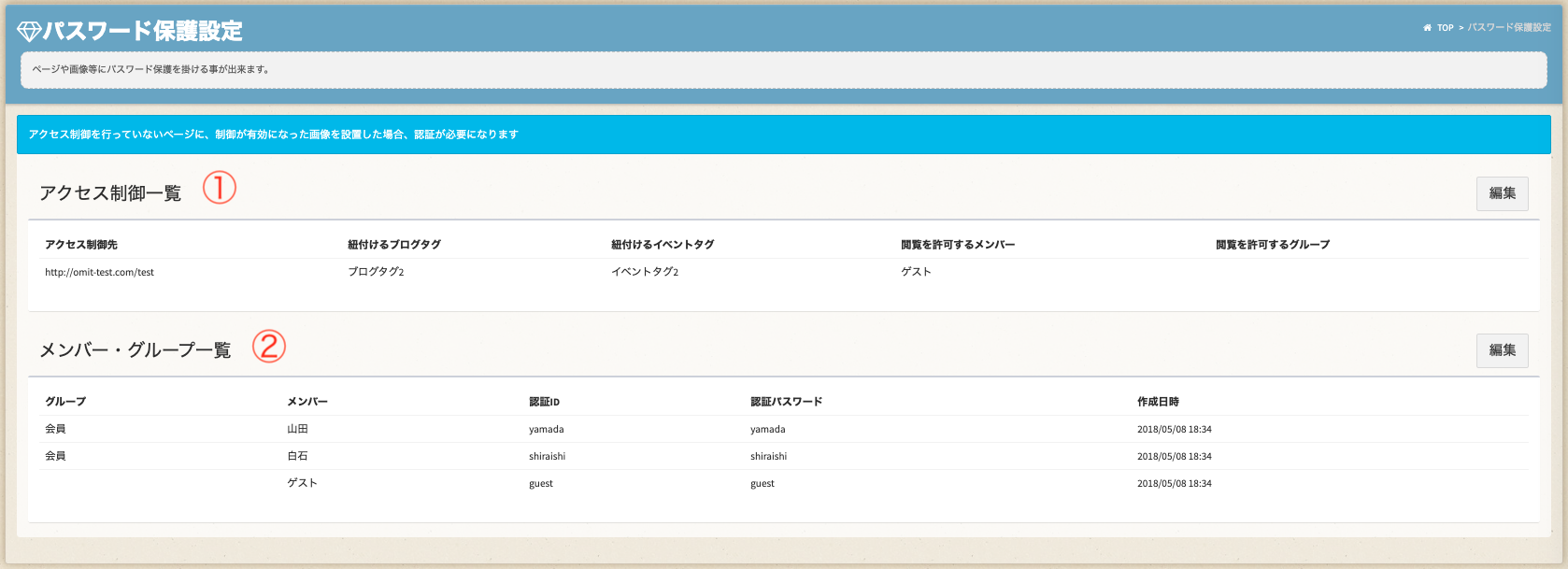
Task: Click the 山田 member name
Action: (297, 429)
